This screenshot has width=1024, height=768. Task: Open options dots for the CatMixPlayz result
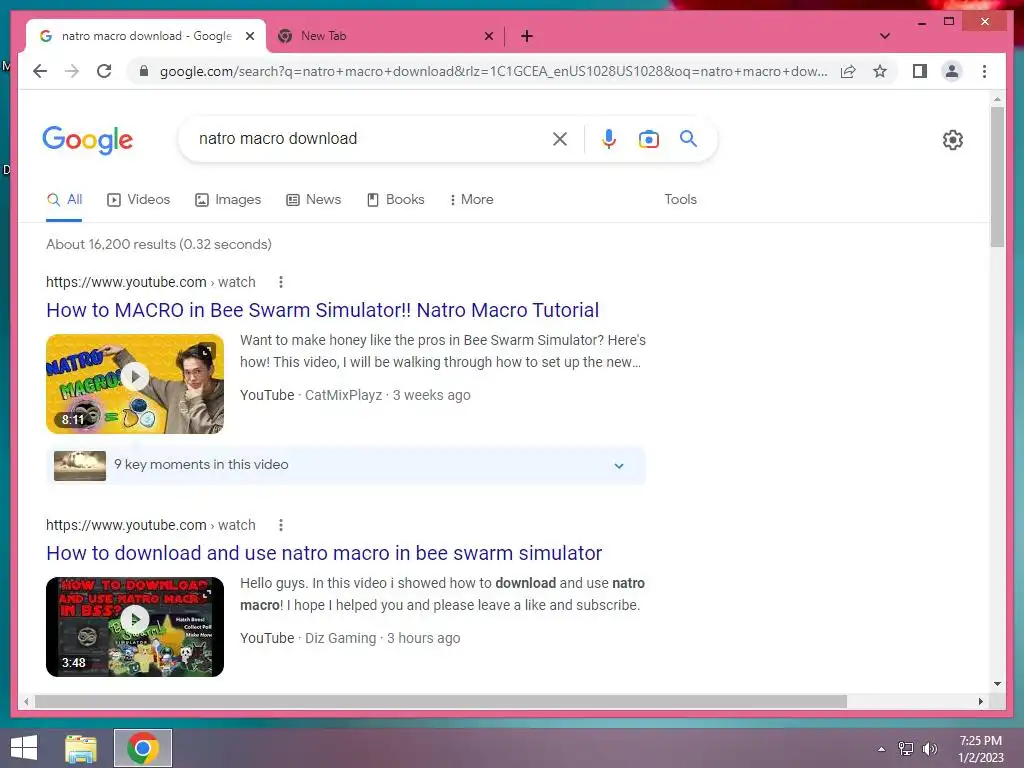(x=281, y=282)
